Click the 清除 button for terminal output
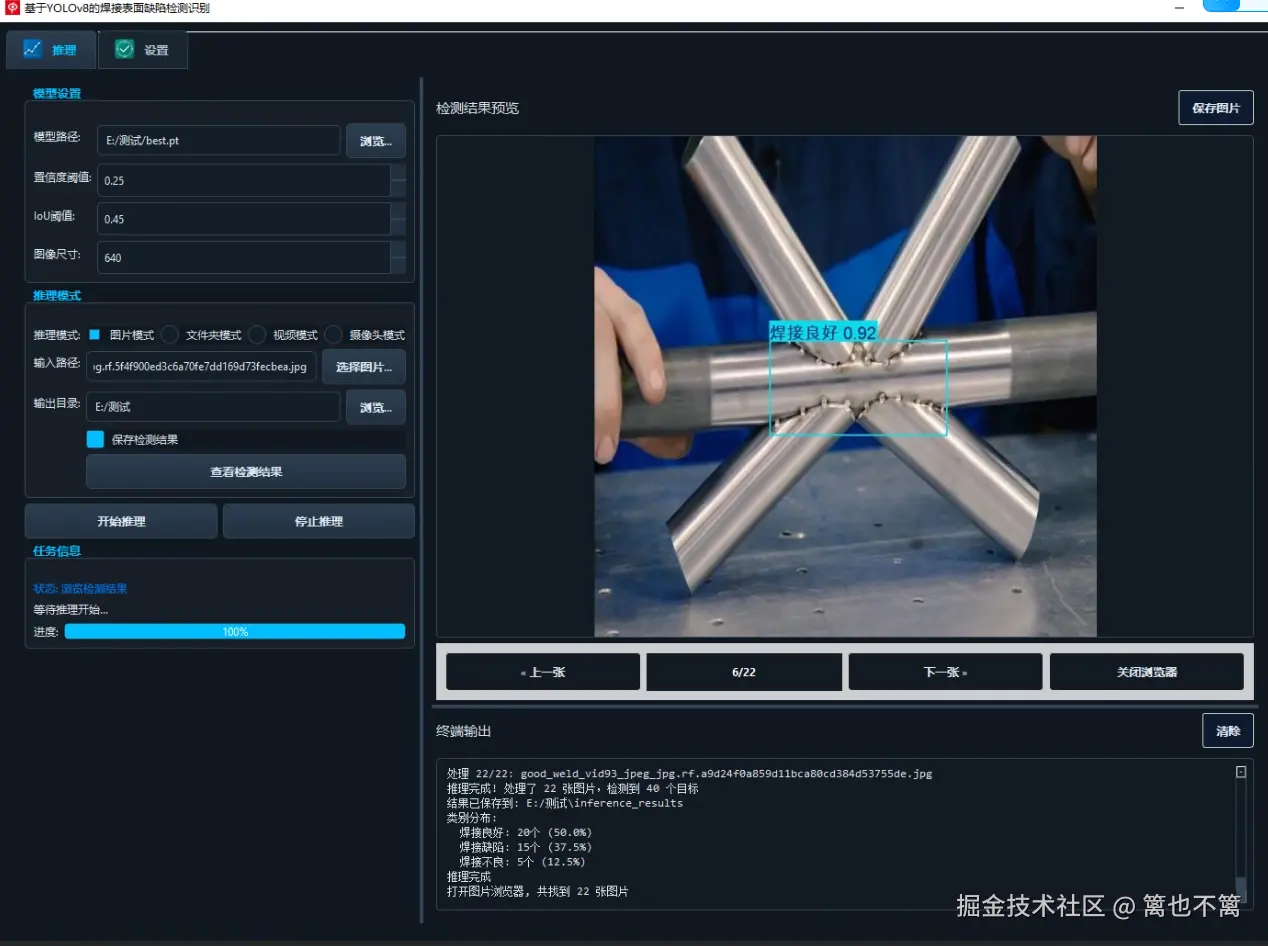1268x946 pixels. click(x=1228, y=731)
